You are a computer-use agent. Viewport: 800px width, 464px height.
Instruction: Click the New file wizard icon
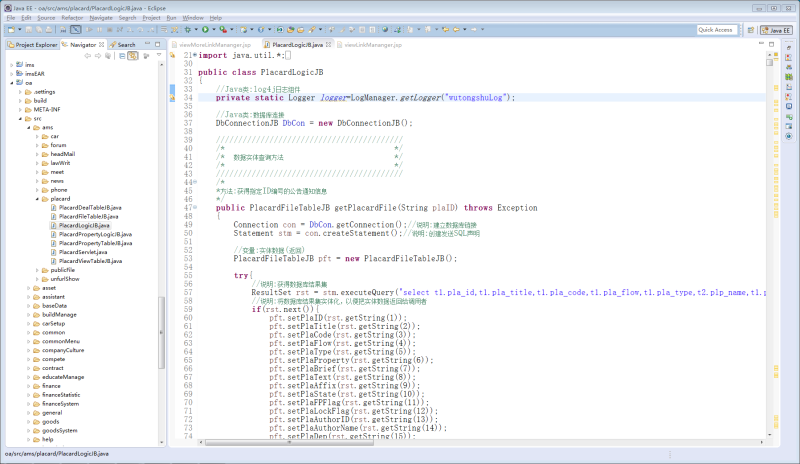[x=11, y=30]
